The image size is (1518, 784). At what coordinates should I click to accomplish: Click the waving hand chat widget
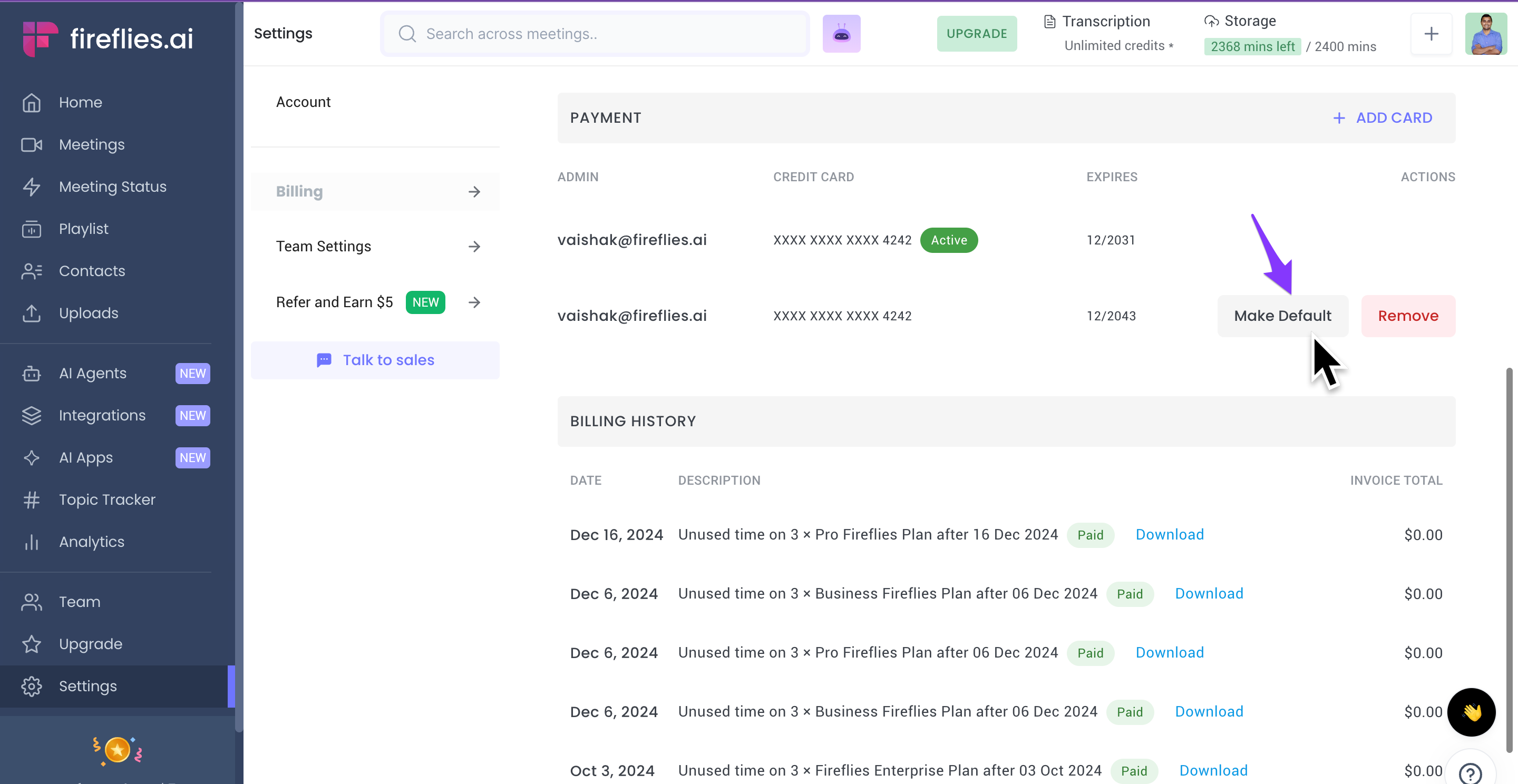pos(1471,712)
